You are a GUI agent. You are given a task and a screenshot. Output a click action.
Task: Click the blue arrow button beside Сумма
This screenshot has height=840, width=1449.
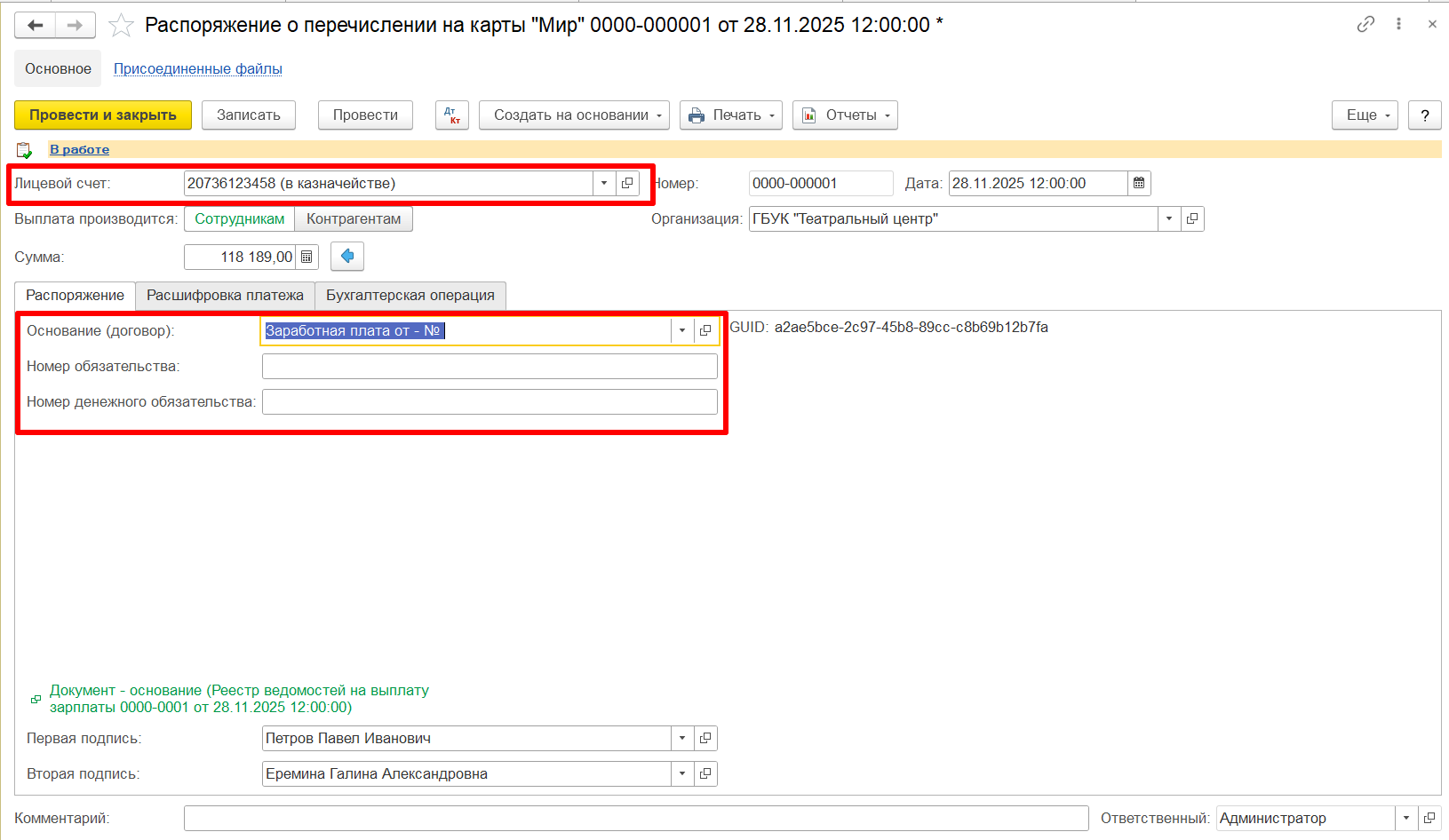click(x=347, y=257)
